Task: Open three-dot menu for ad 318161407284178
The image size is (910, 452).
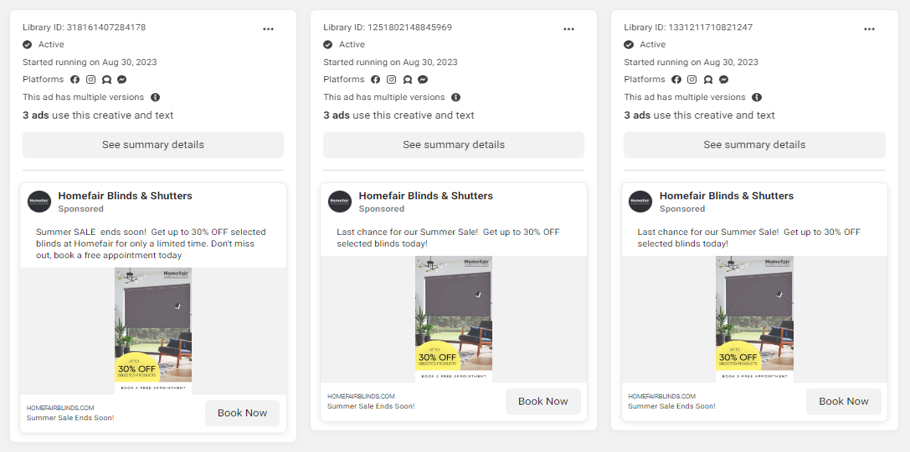Action: tap(268, 29)
